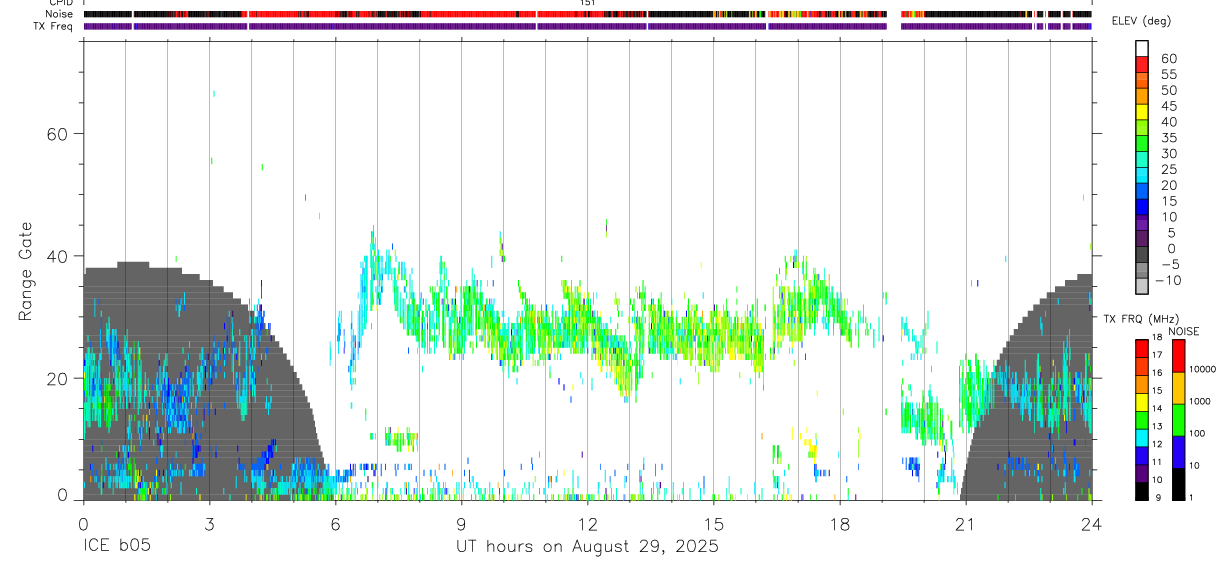This screenshot has height=567, width=1228.
Task: Click the NOISE legend value 1000
Action: coord(1202,402)
